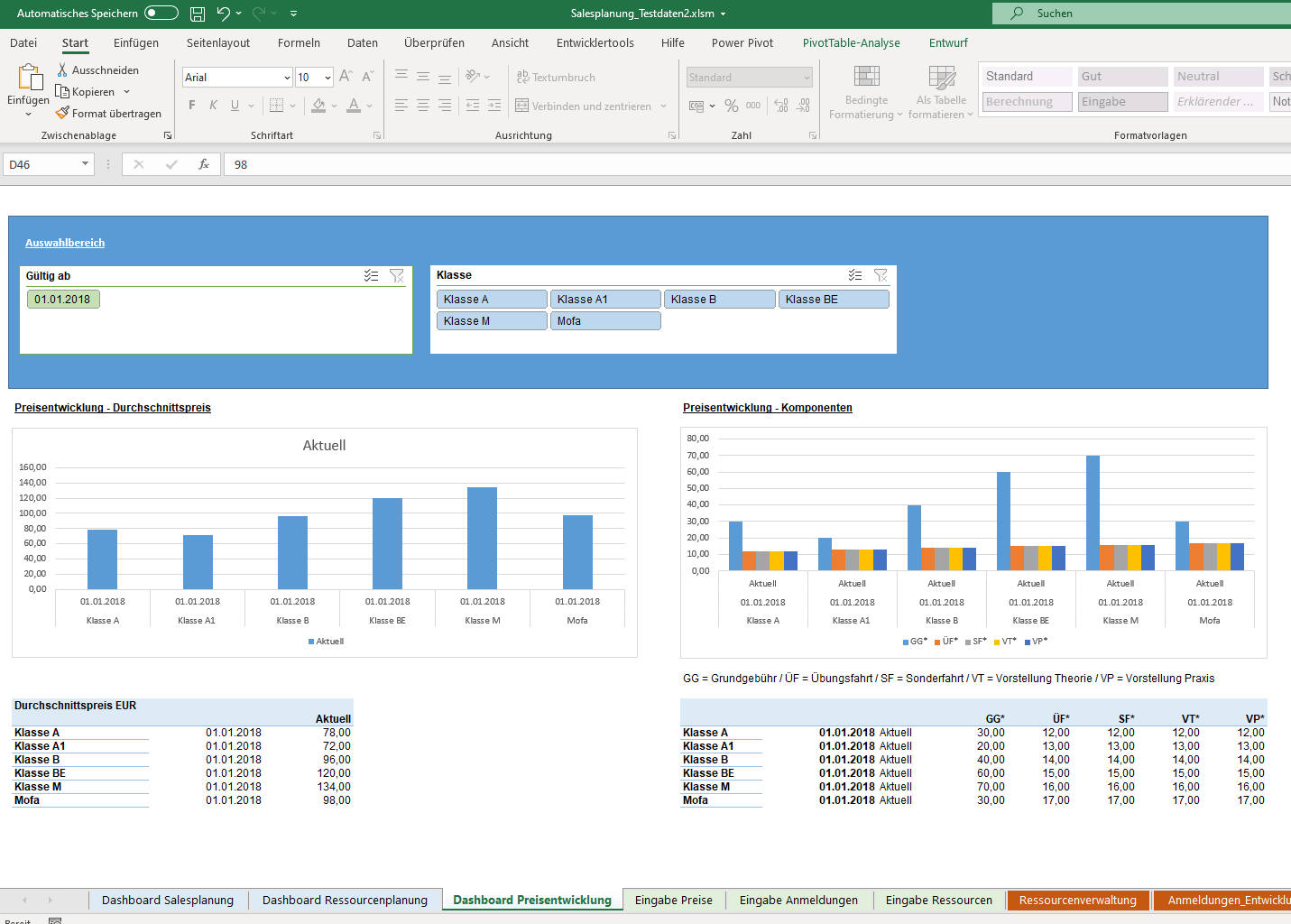
Task: Center text horizontally icon
Action: 423,106
